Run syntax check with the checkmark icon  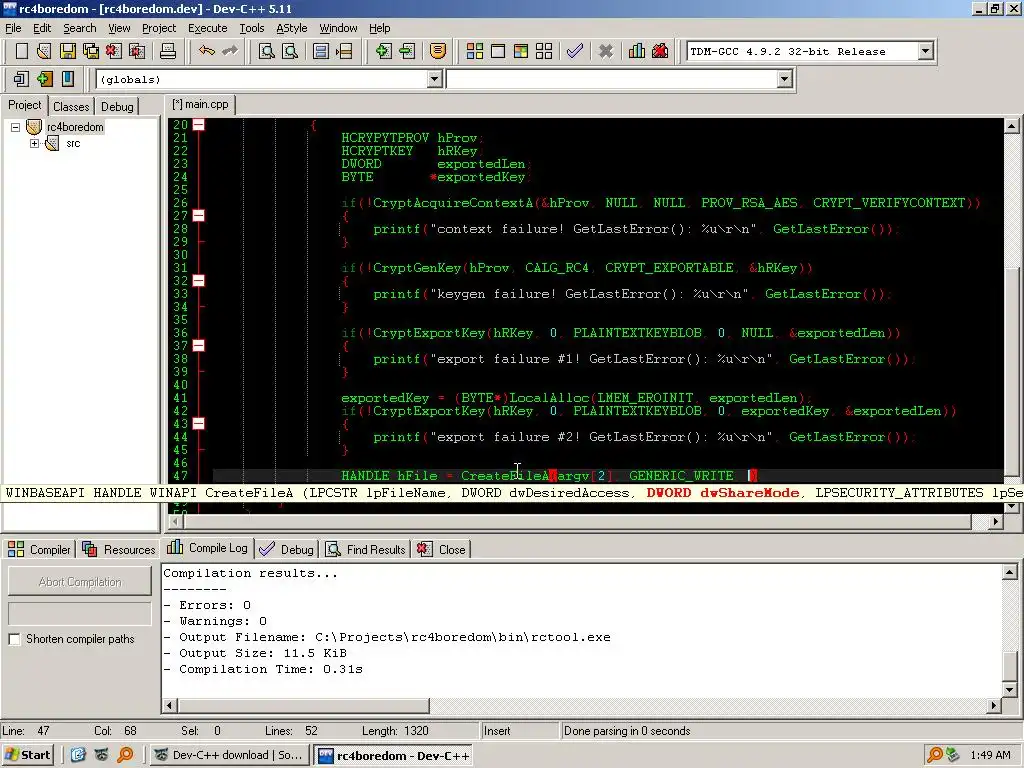[x=575, y=51]
